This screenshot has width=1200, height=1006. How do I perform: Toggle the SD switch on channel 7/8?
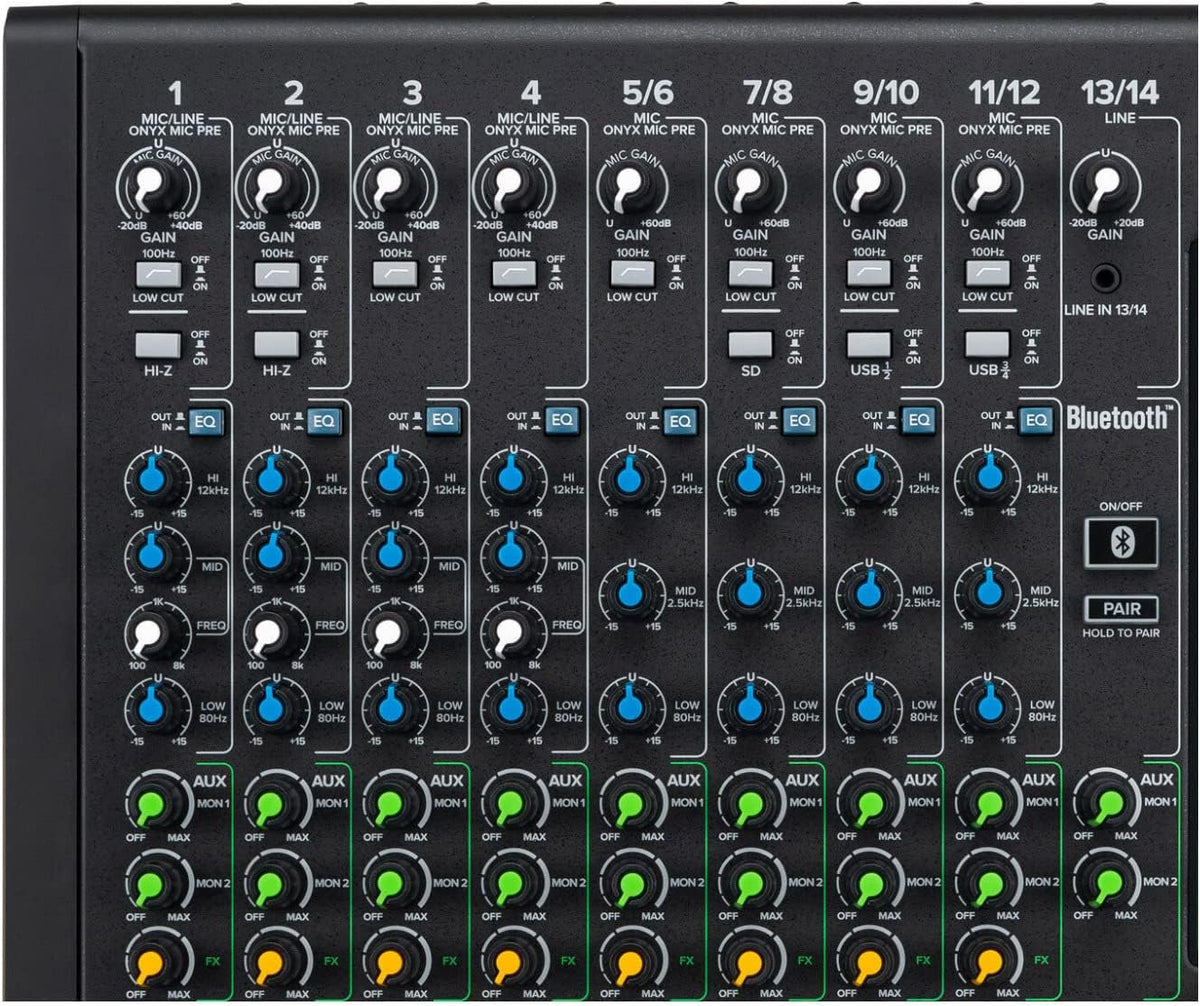(750, 345)
